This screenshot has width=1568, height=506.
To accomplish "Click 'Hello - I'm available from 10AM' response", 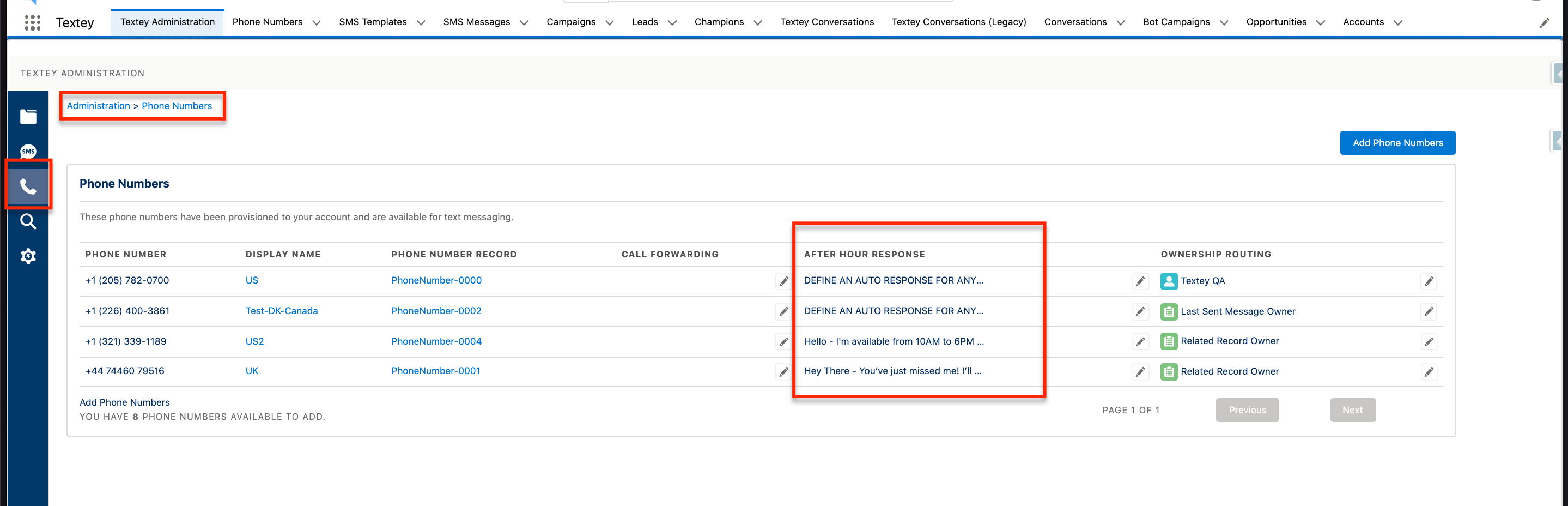I will (894, 341).
